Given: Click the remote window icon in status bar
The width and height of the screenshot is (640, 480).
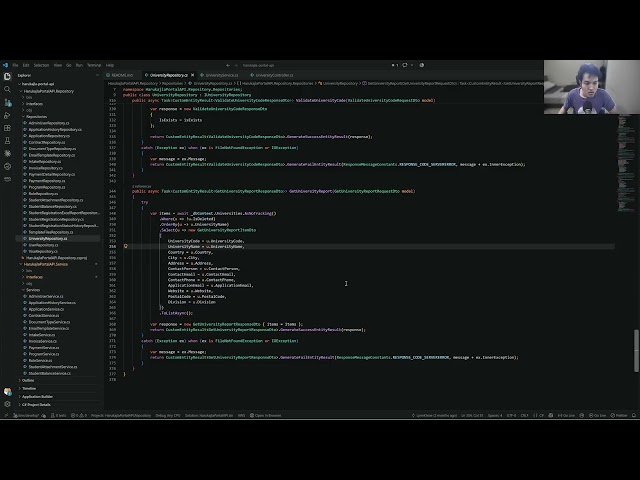Looking at the screenshot, I should (6, 416).
